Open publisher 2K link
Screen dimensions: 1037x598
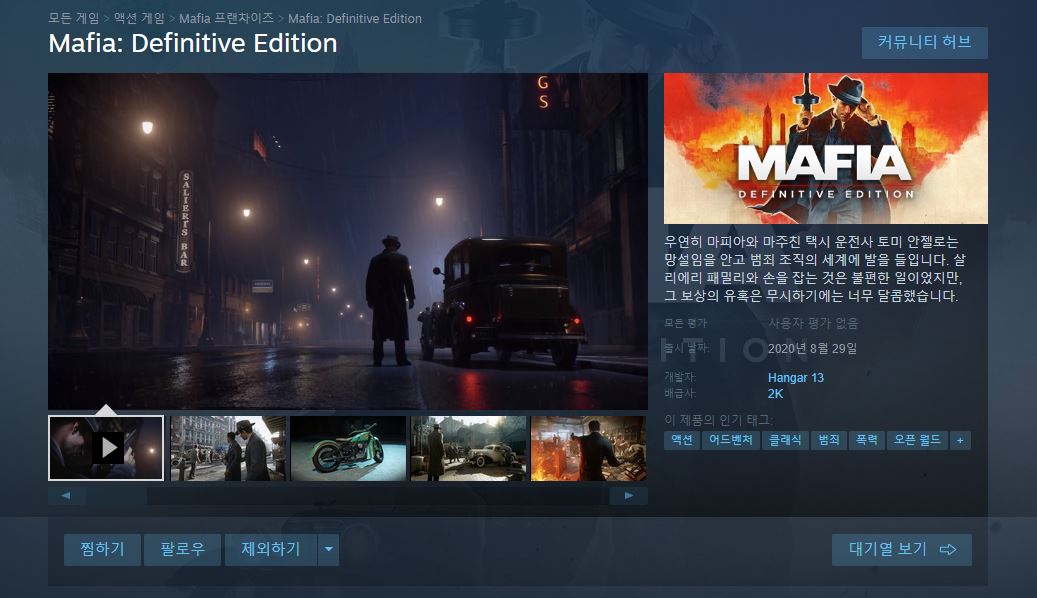point(775,394)
